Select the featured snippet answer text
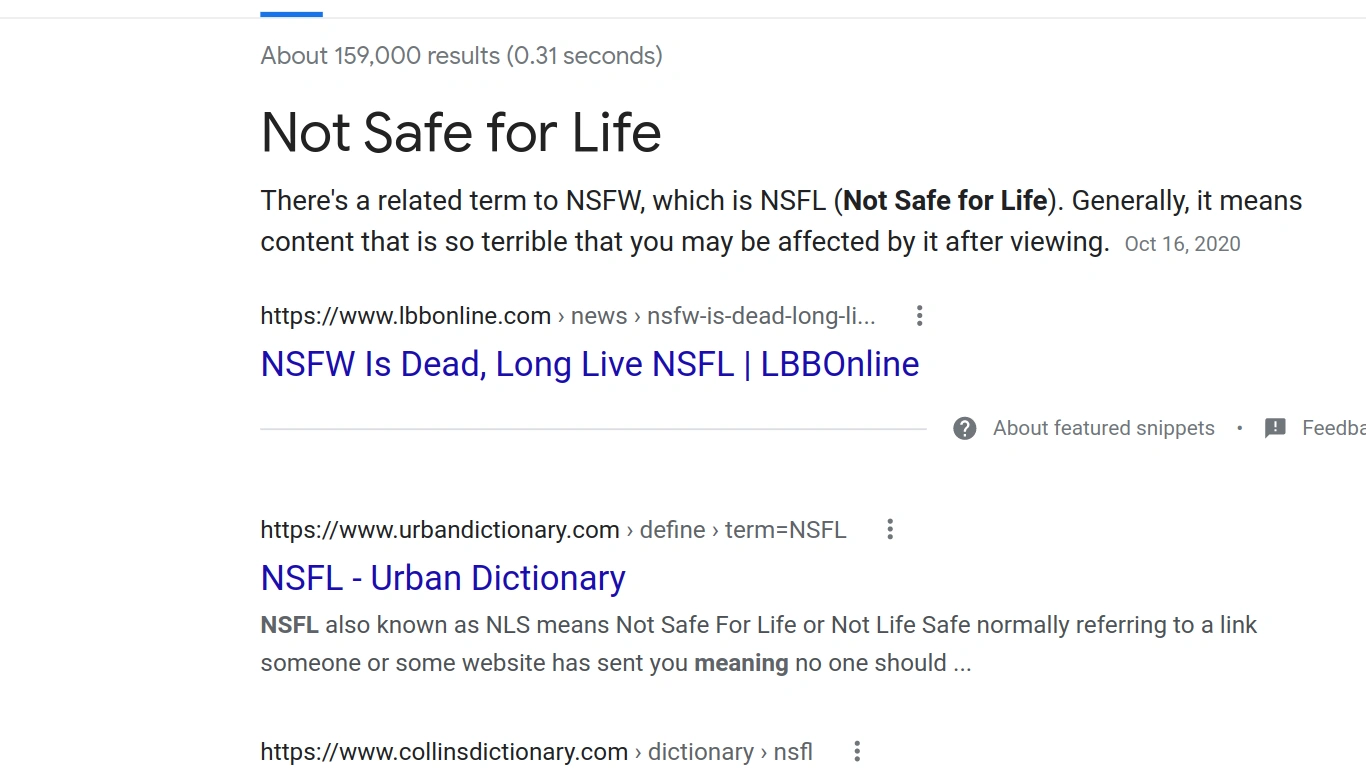Screen dimensions: 1366x768 click(780, 220)
